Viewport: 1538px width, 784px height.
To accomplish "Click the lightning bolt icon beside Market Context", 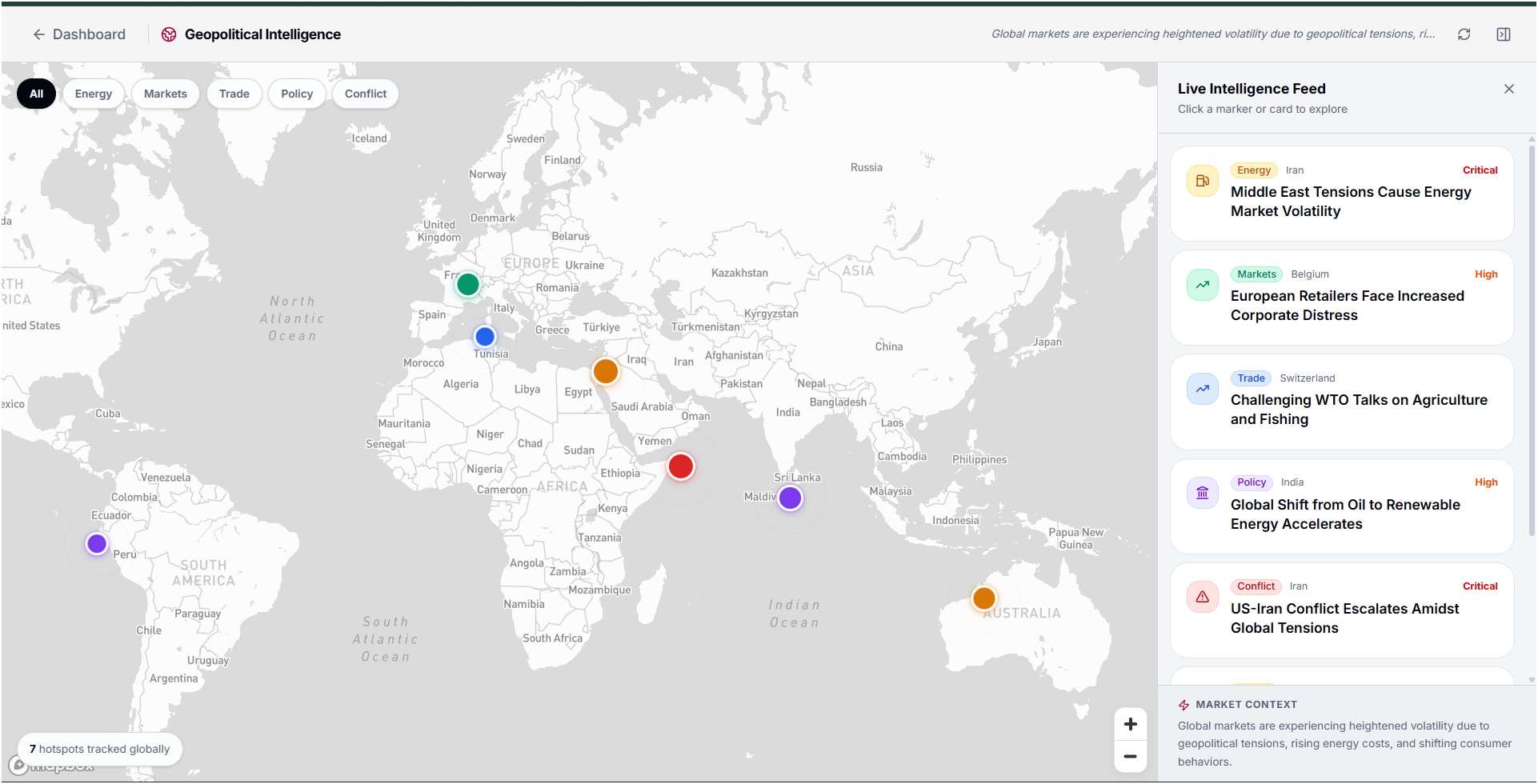I will point(1184,705).
